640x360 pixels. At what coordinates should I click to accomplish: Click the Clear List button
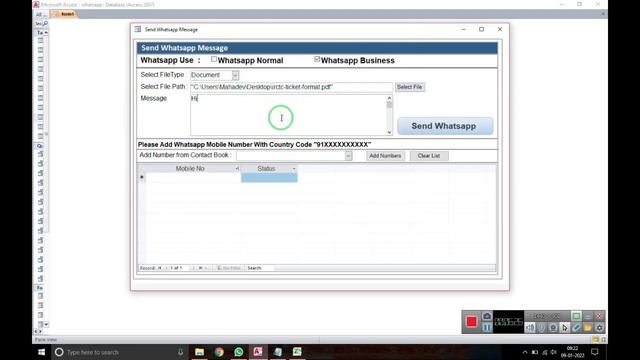click(429, 156)
